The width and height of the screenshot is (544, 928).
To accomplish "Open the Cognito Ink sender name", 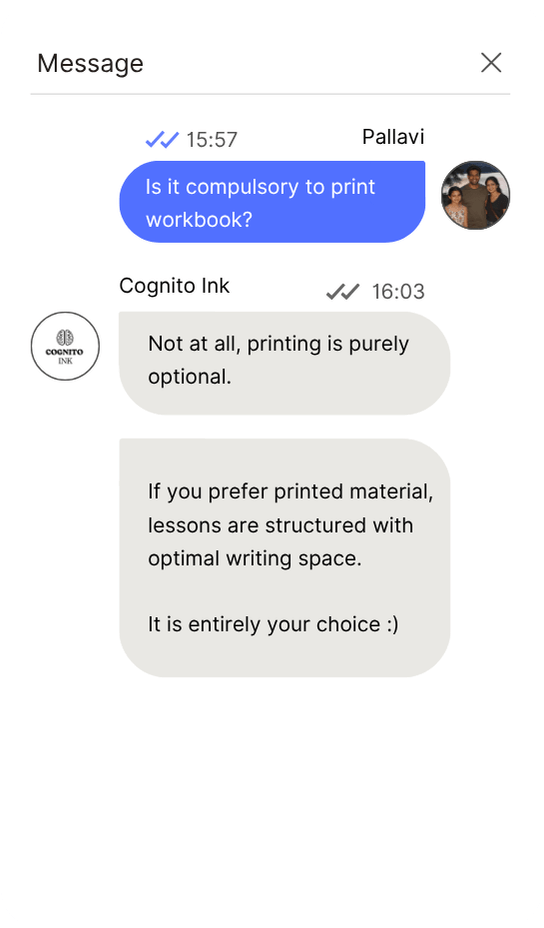I will (174, 286).
